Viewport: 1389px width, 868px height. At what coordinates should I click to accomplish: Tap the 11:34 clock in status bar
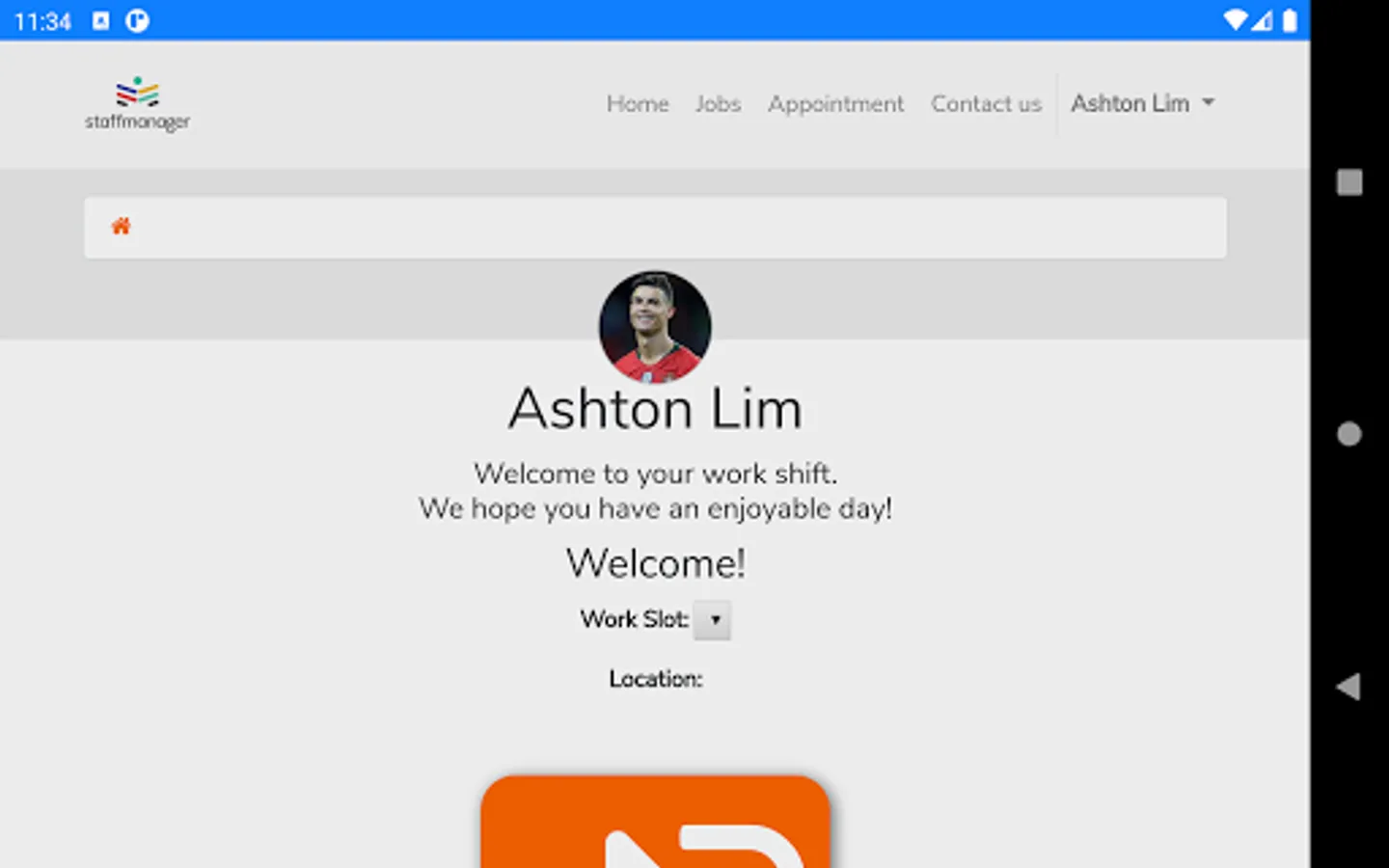pos(42,21)
